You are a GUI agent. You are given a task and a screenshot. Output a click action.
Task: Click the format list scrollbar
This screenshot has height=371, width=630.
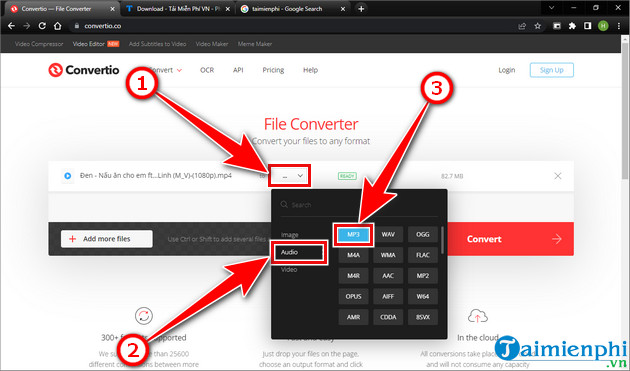click(442, 240)
